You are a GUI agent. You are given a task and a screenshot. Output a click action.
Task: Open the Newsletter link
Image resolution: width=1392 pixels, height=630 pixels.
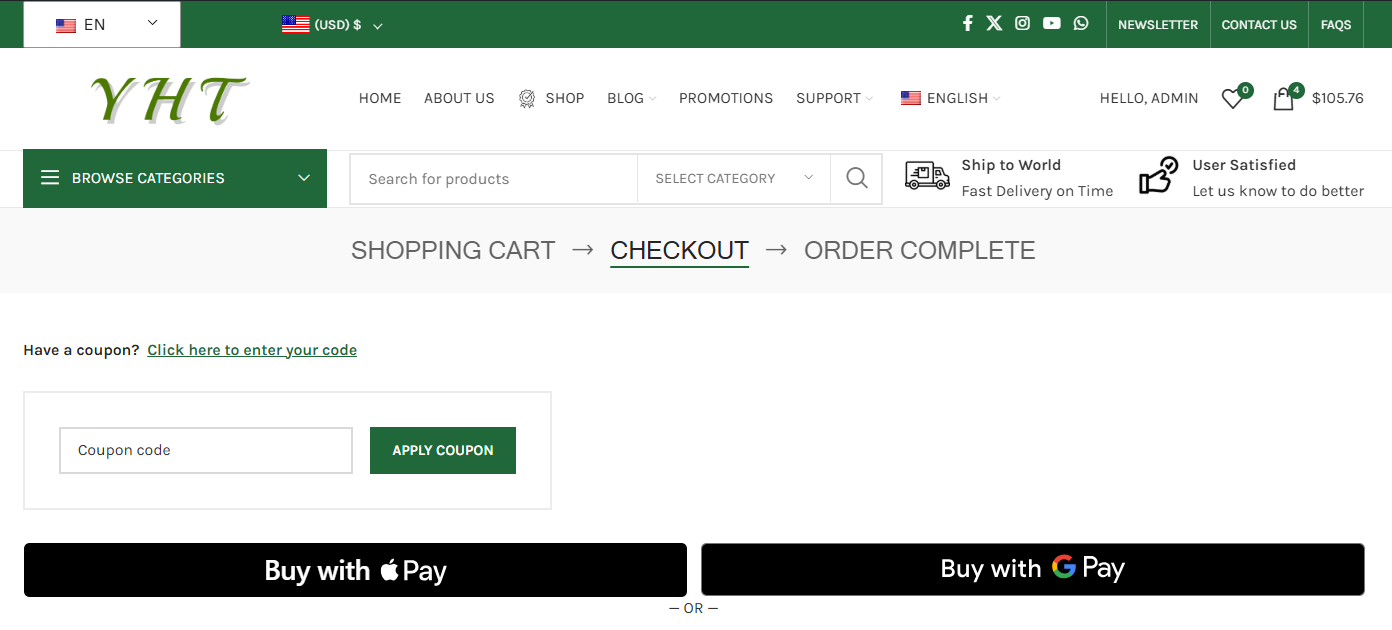point(1158,25)
